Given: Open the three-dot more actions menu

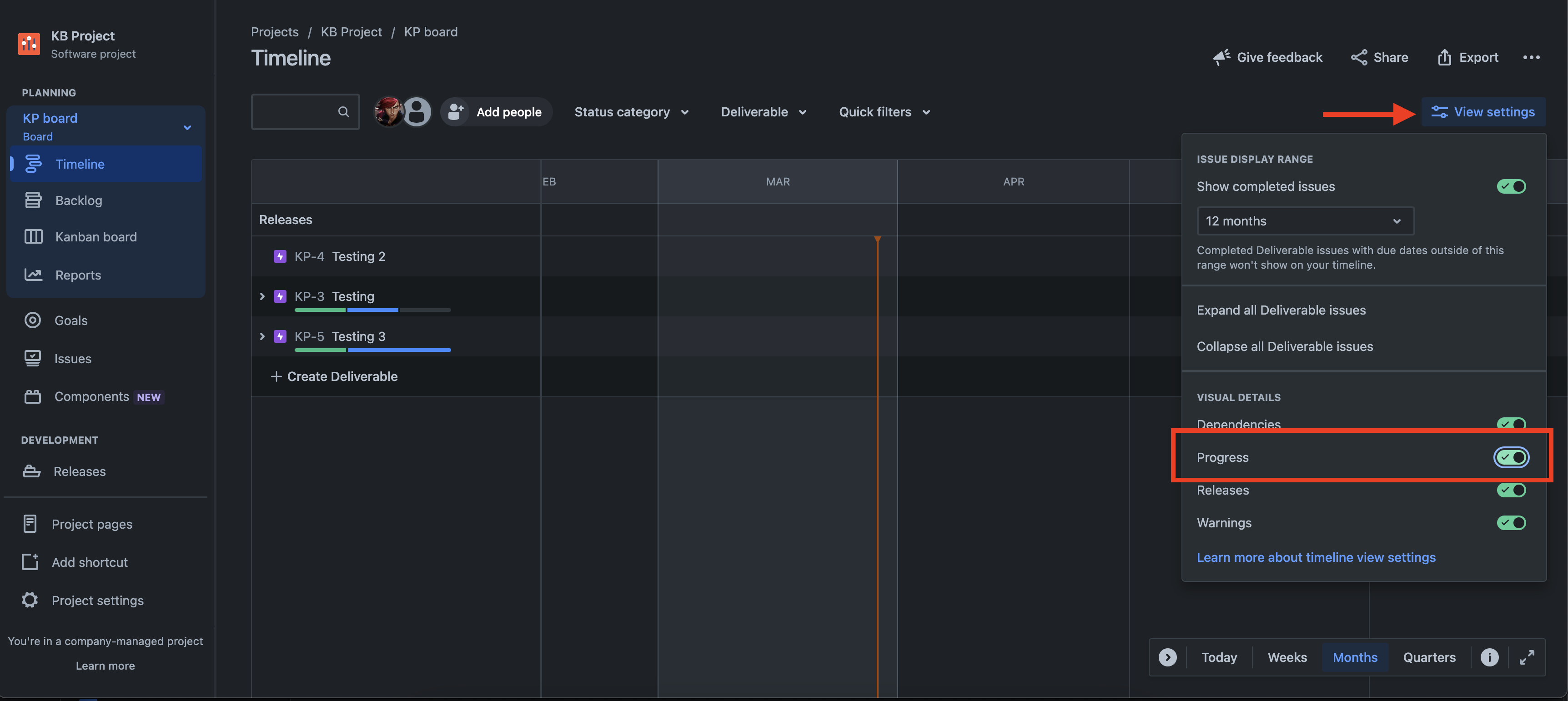Looking at the screenshot, I should pos(1531,57).
